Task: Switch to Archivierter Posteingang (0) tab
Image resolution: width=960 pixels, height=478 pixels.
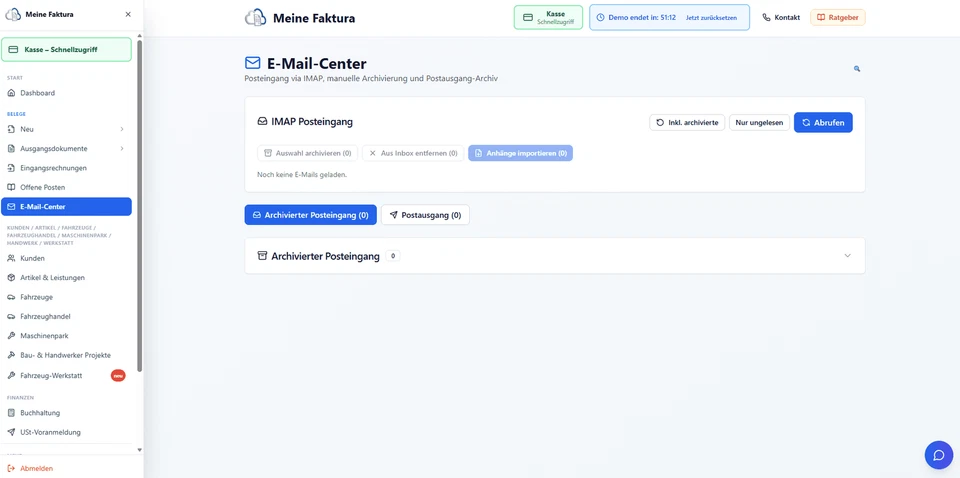Action: 310,215
